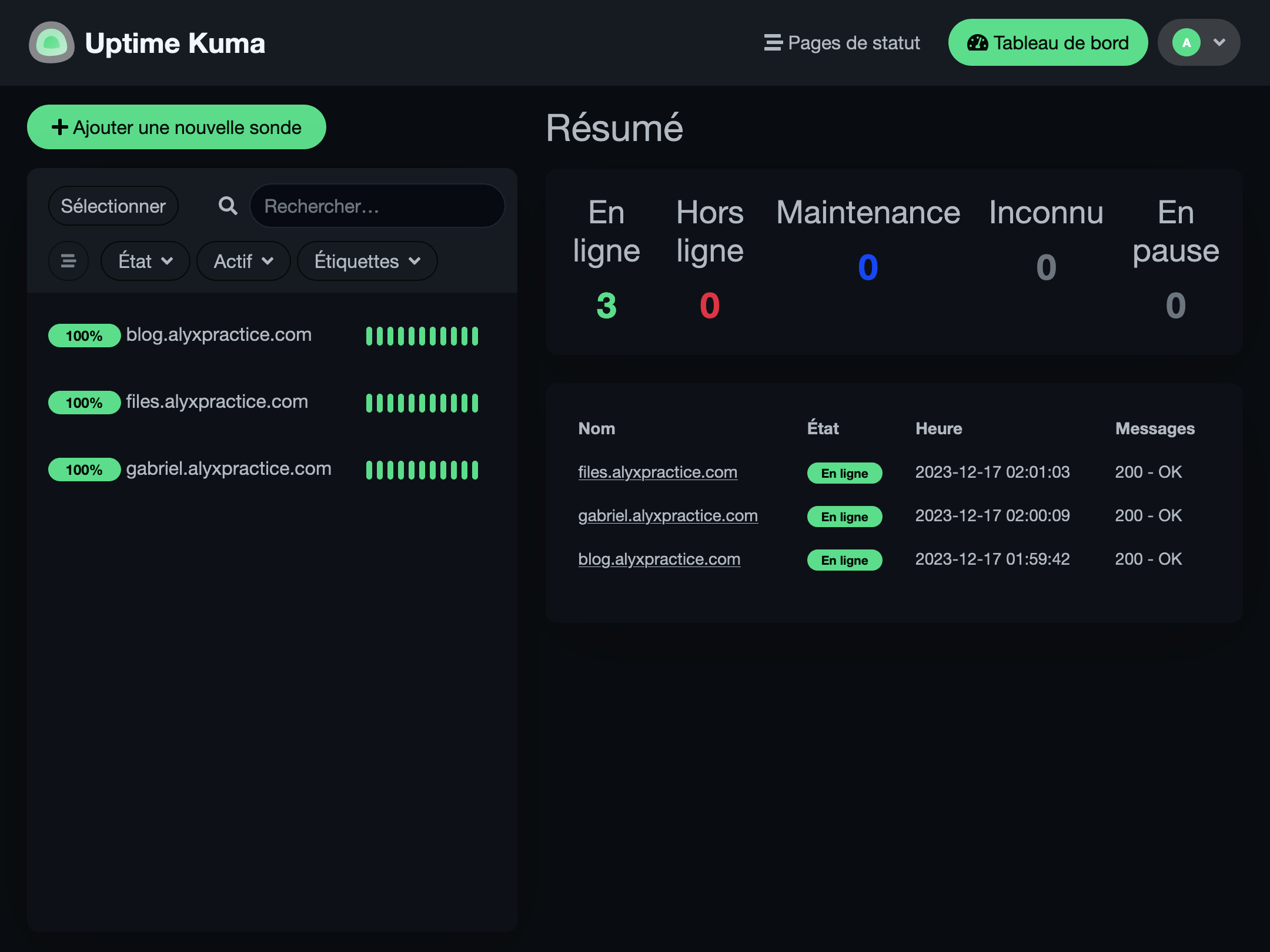The image size is (1270, 952).
Task: Click gabriel.alyxpractice.com heartbeat bar
Action: pyautogui.click(x=422, y=470)
